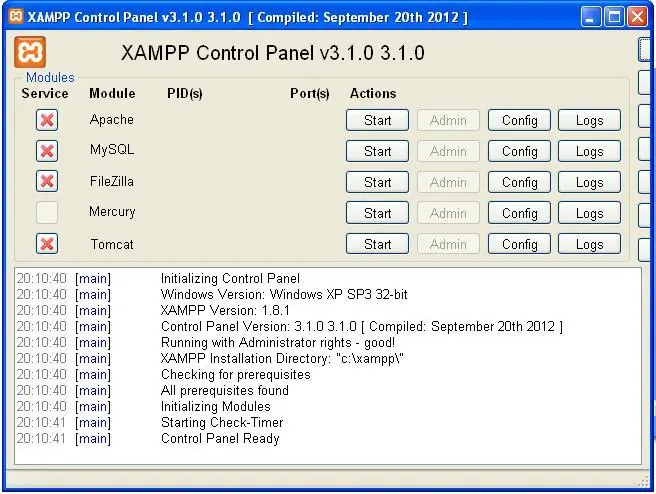Click the 'Windows Version: Windows XP SP3 32-bit' line

point(284,294)
